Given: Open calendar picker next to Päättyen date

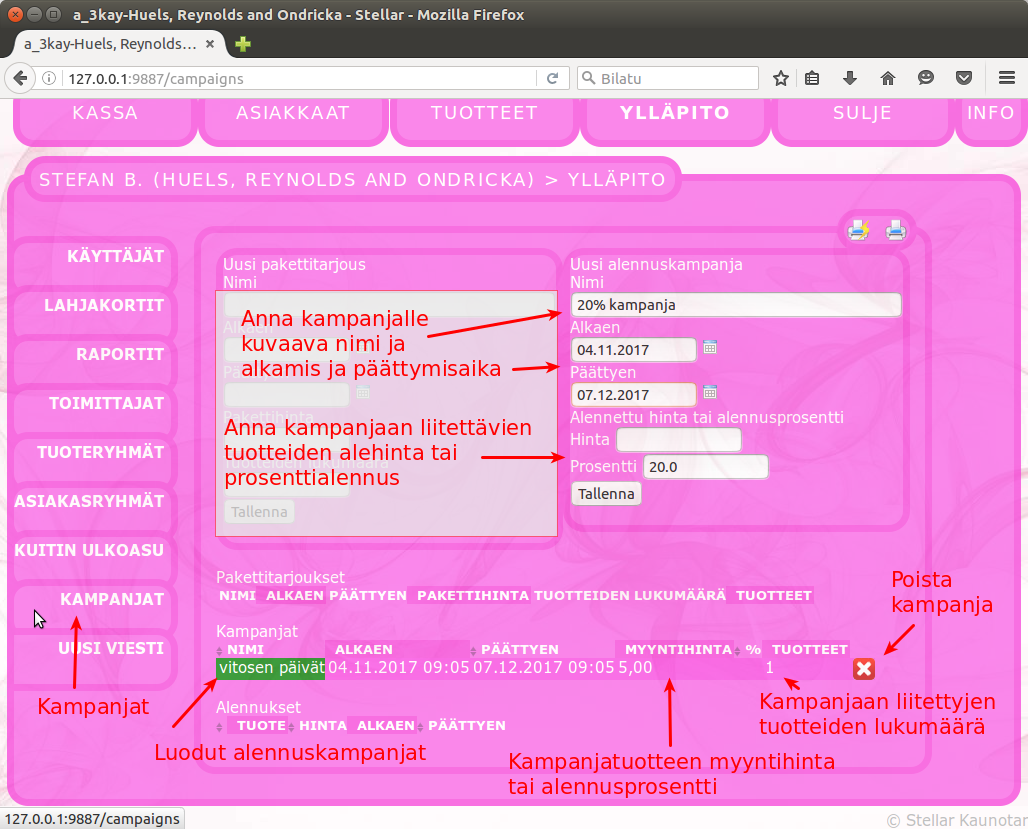Looking at the screenshot, I should point(710,392).
